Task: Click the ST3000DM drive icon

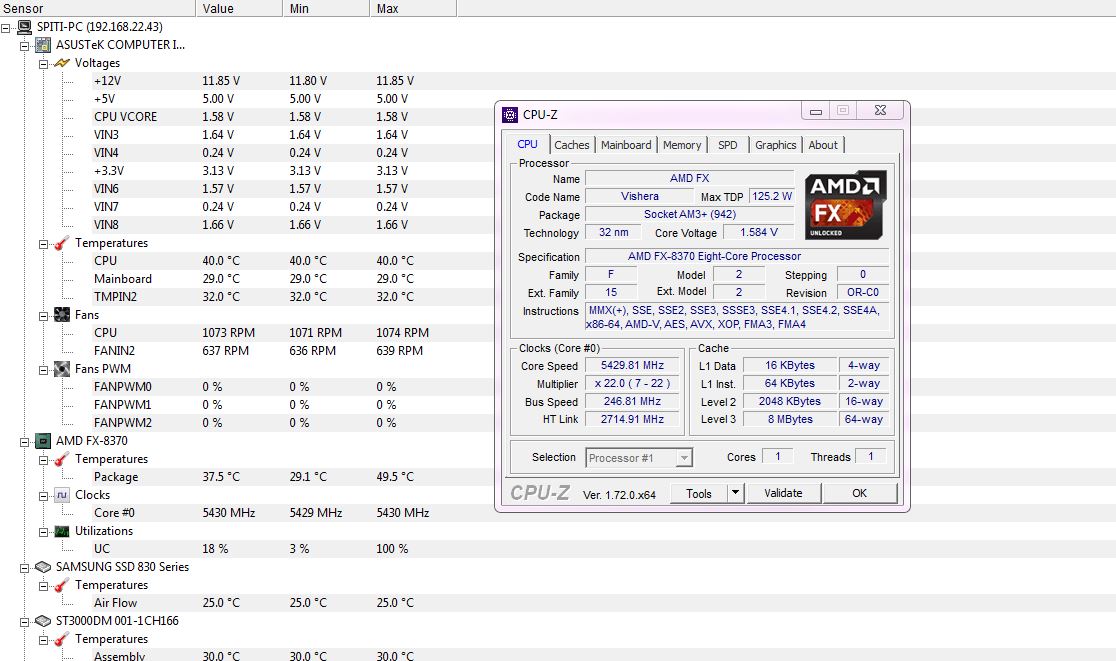Action: [x=43, y=621]
